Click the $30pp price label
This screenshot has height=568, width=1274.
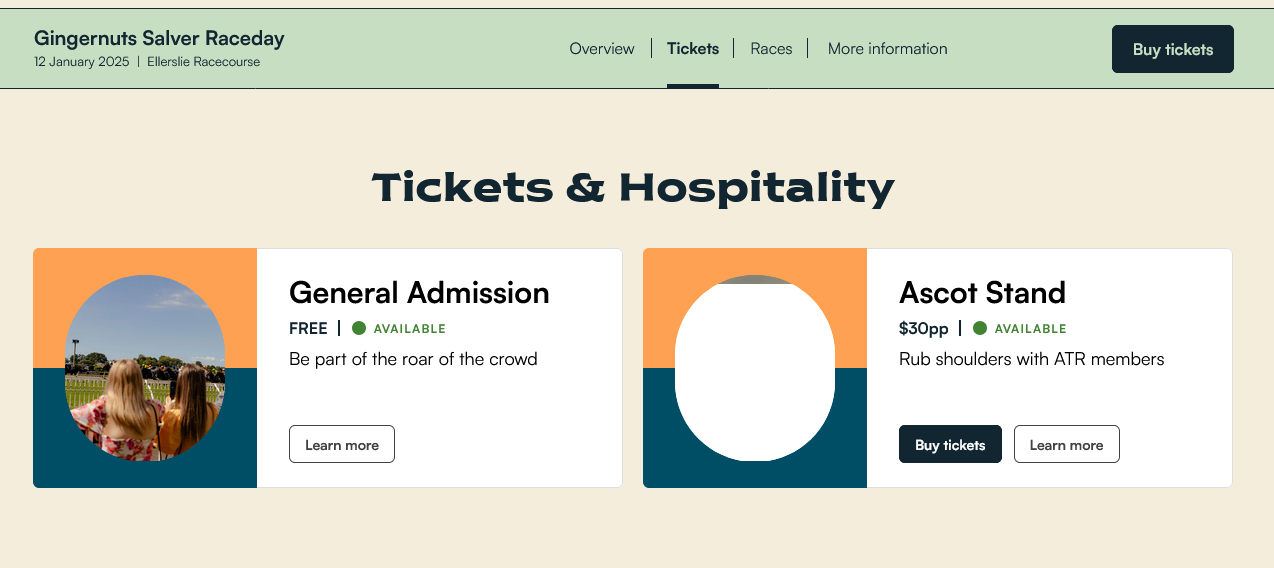click(924, 328)
